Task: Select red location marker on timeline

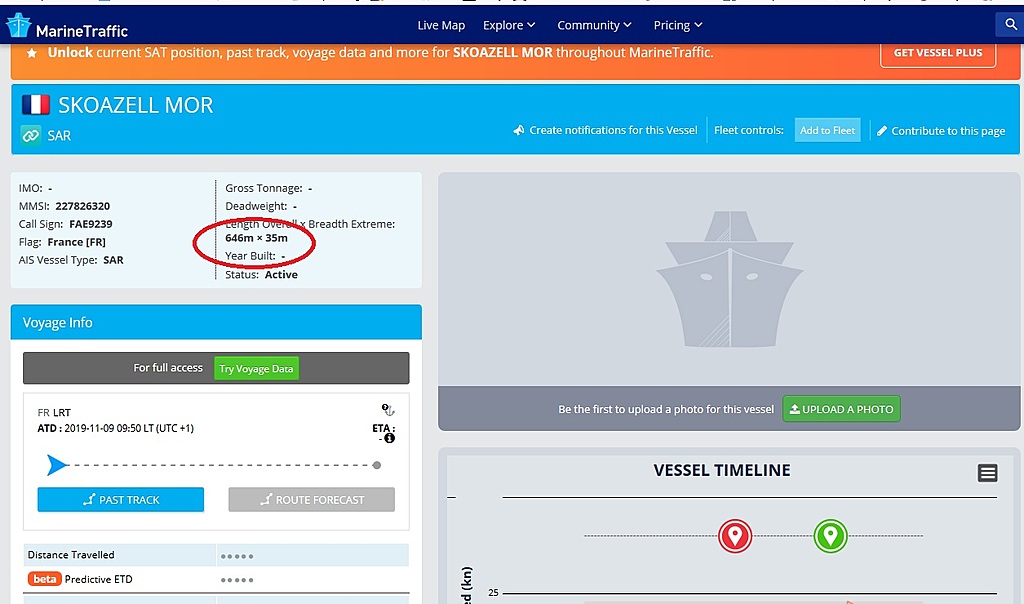Action: click(735, 536)
